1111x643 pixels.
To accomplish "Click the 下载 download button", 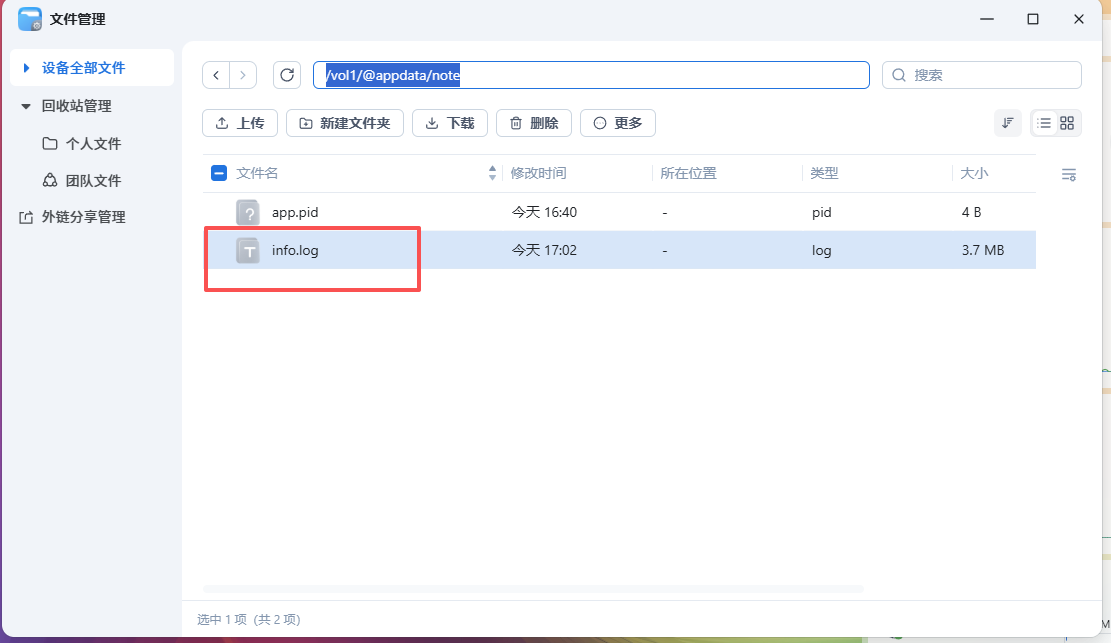I will coord(449,122).
